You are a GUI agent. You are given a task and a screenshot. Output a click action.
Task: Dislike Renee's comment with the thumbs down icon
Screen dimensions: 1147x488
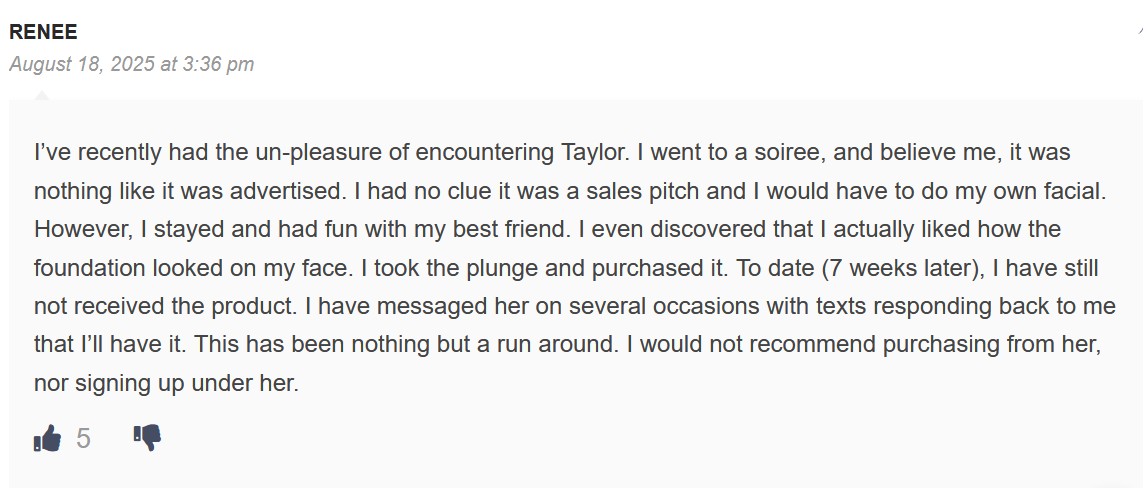click(147, 438)
